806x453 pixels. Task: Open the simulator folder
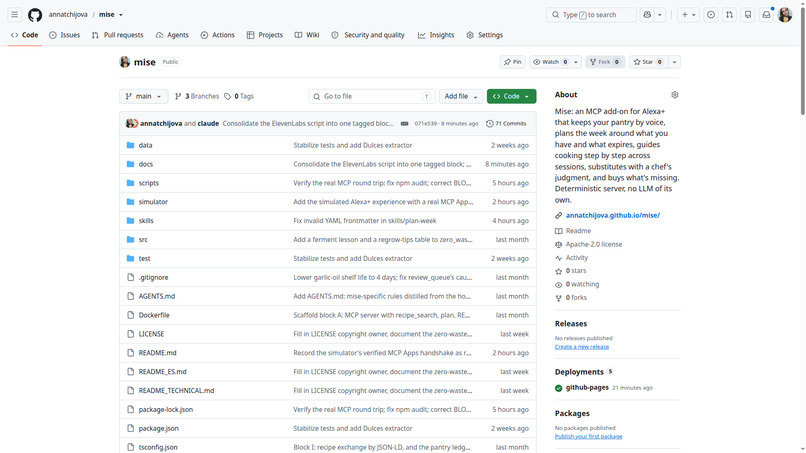click(153, 202)
